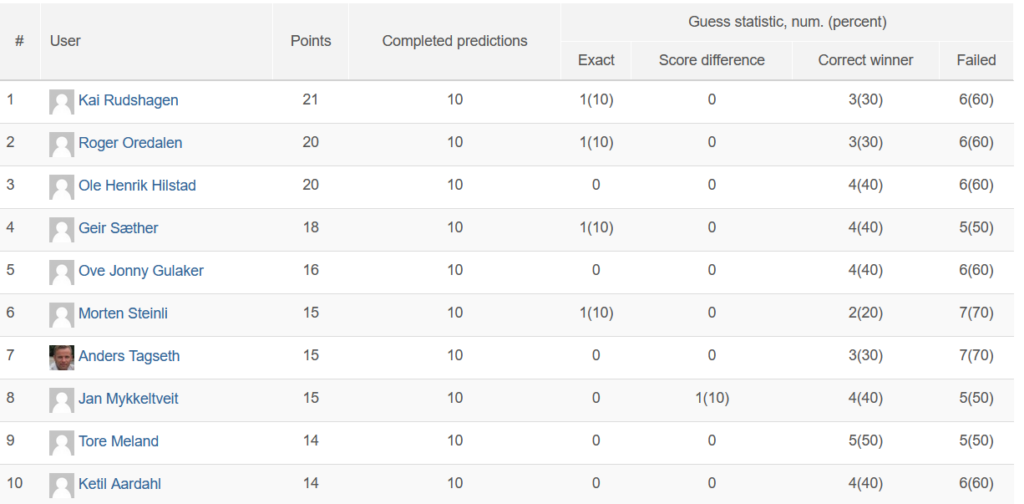Click the Score difference column header
The height and width of the screenshot is (504, 1024).
coord(711,60)
